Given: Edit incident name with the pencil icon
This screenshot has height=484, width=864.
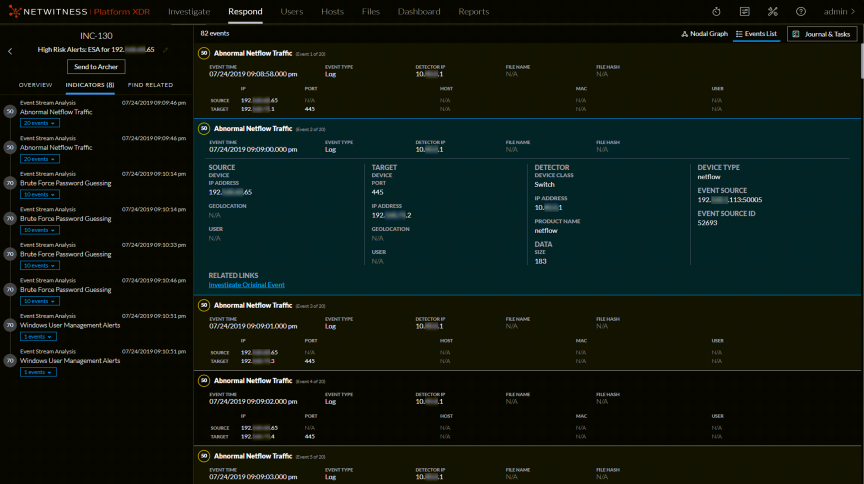Looking at the screenshot, I should [x=165, y=50].
